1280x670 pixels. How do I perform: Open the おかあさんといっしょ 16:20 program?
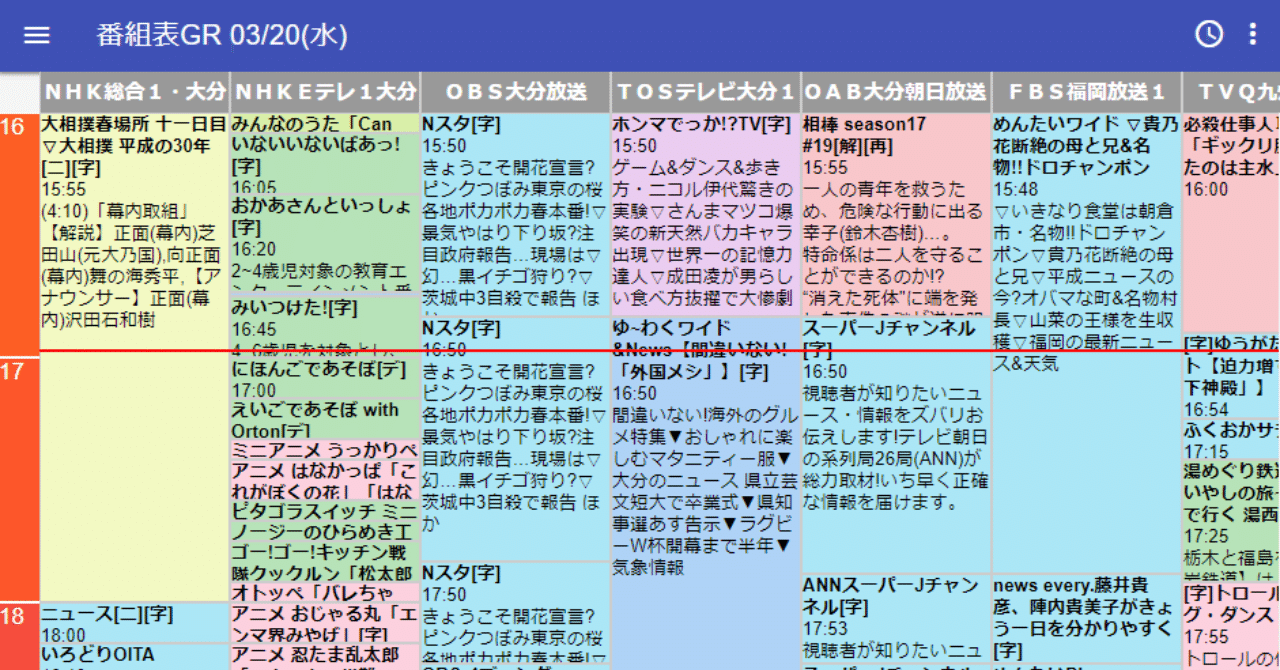(x=325, y=245)
